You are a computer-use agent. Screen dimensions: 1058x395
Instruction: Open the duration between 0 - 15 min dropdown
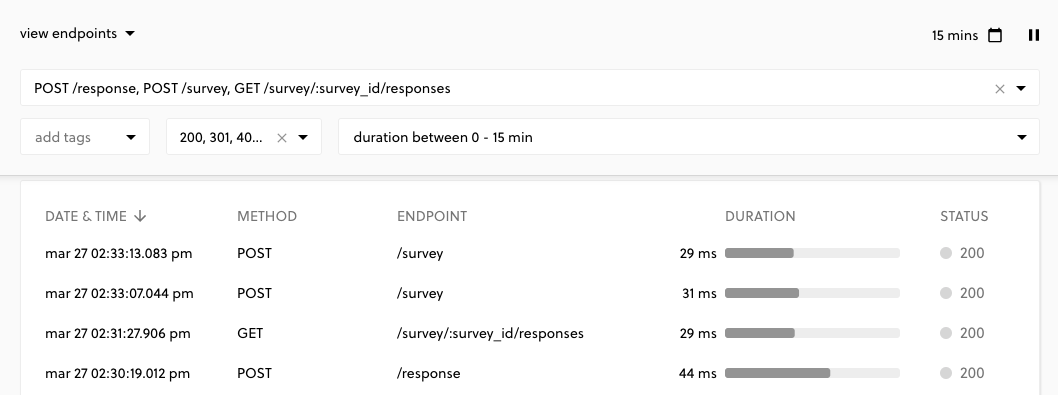tap(688, 137)
